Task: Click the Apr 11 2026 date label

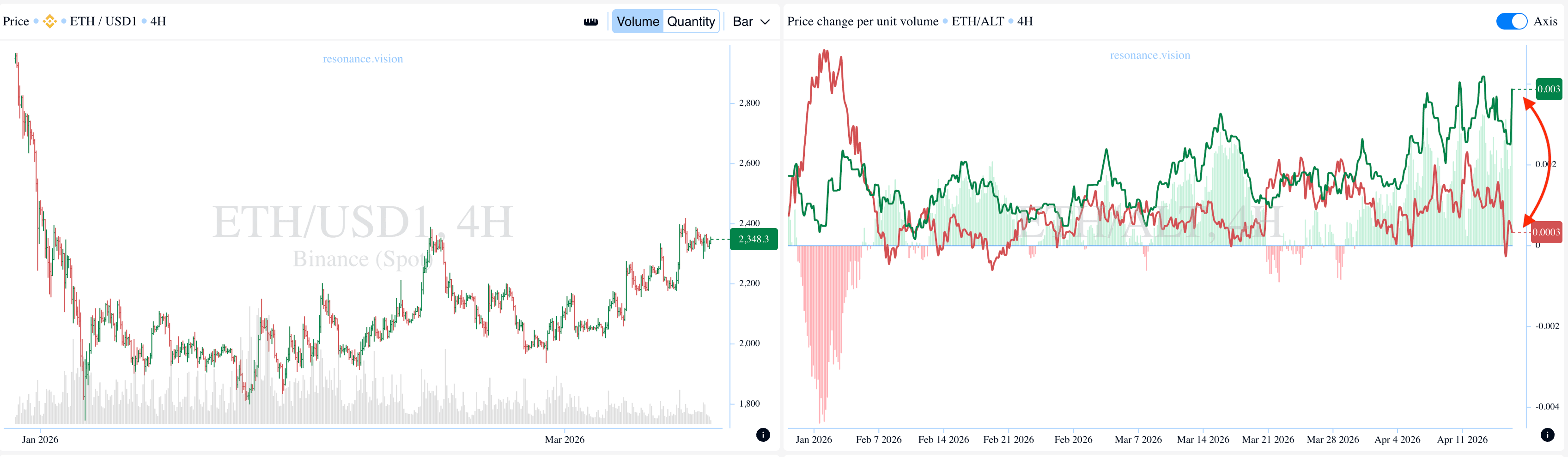Action: [1462, 439]
